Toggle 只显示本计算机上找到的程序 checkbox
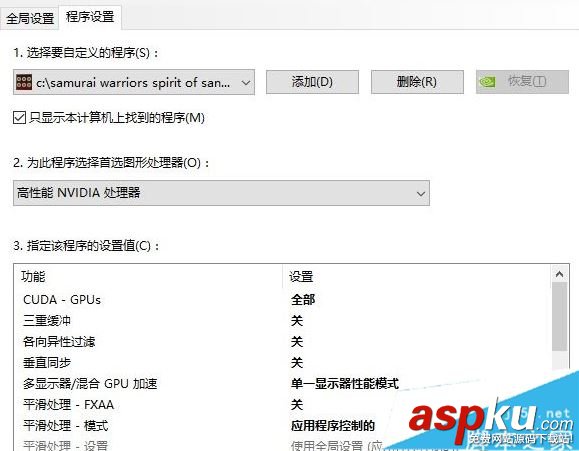The image size is (579, 451). [19, 117]
